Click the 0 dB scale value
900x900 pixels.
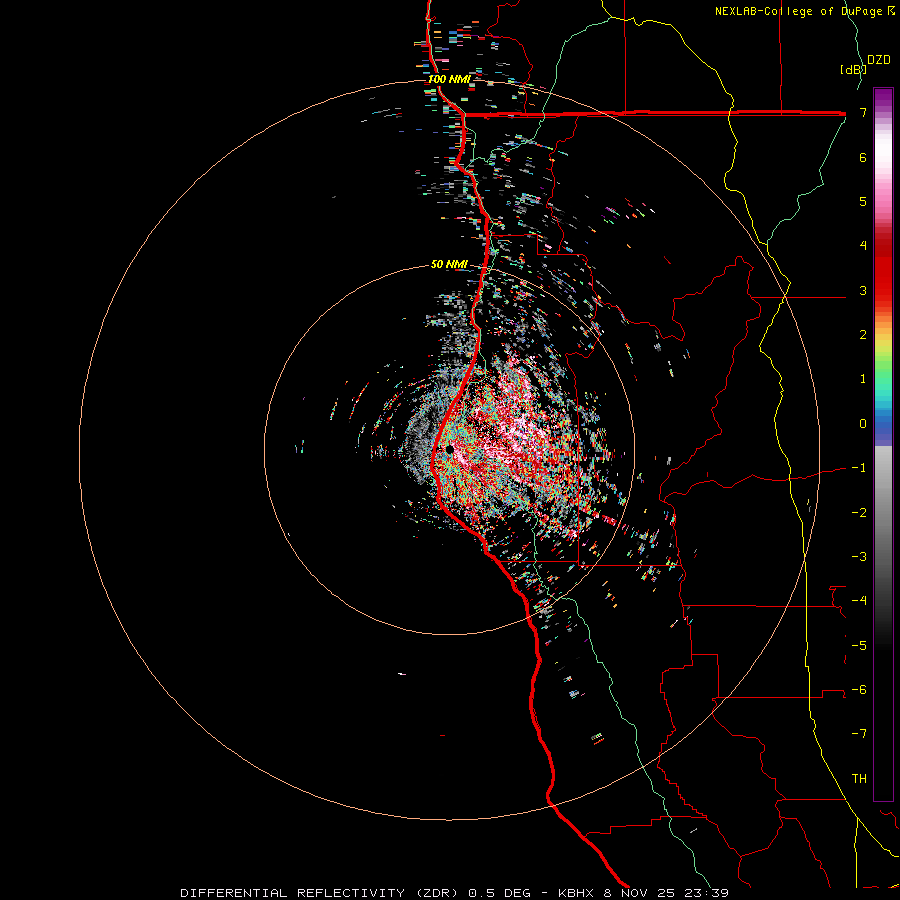863,424
